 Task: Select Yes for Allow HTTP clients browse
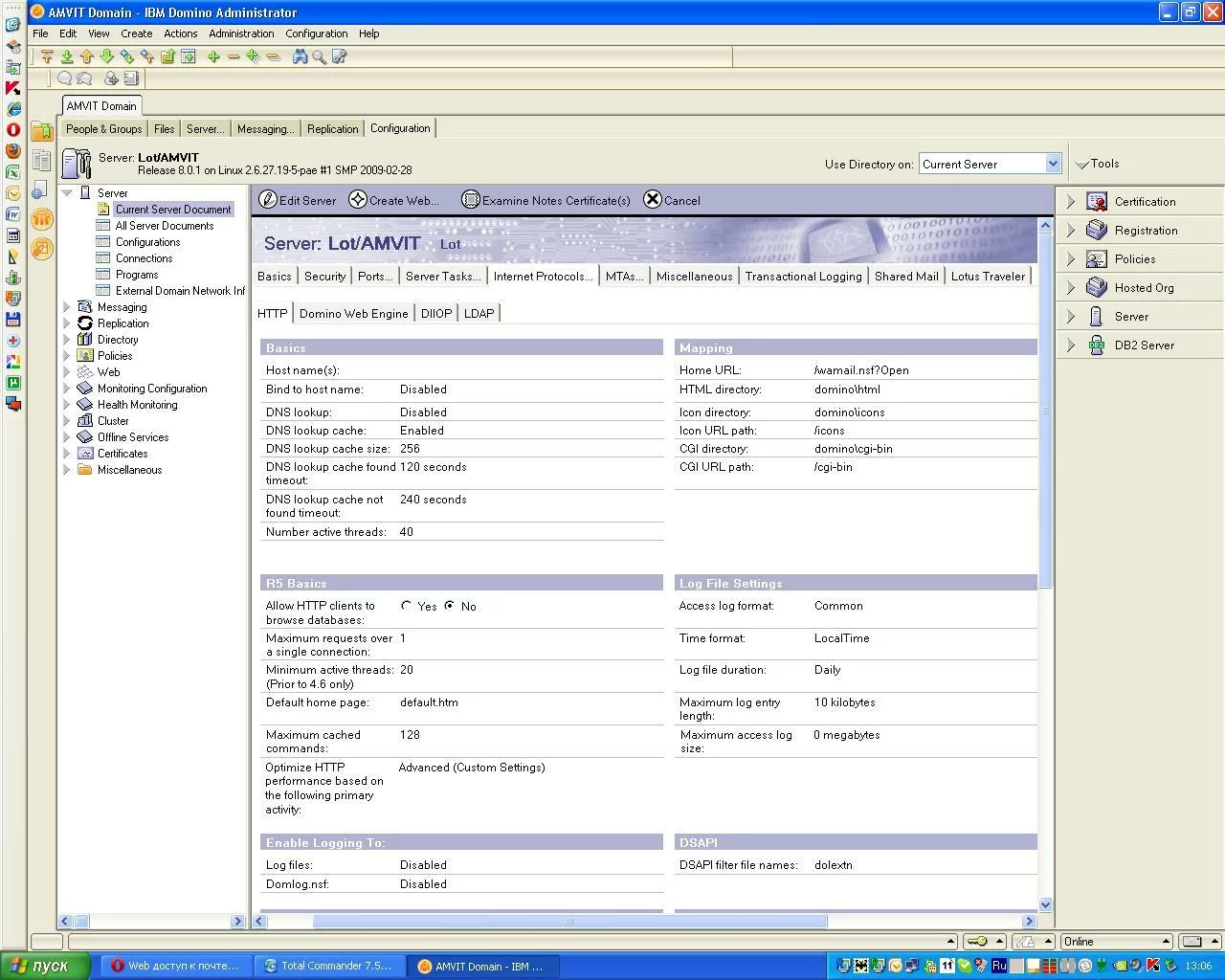pyautogui.click(x=407, y=606)
